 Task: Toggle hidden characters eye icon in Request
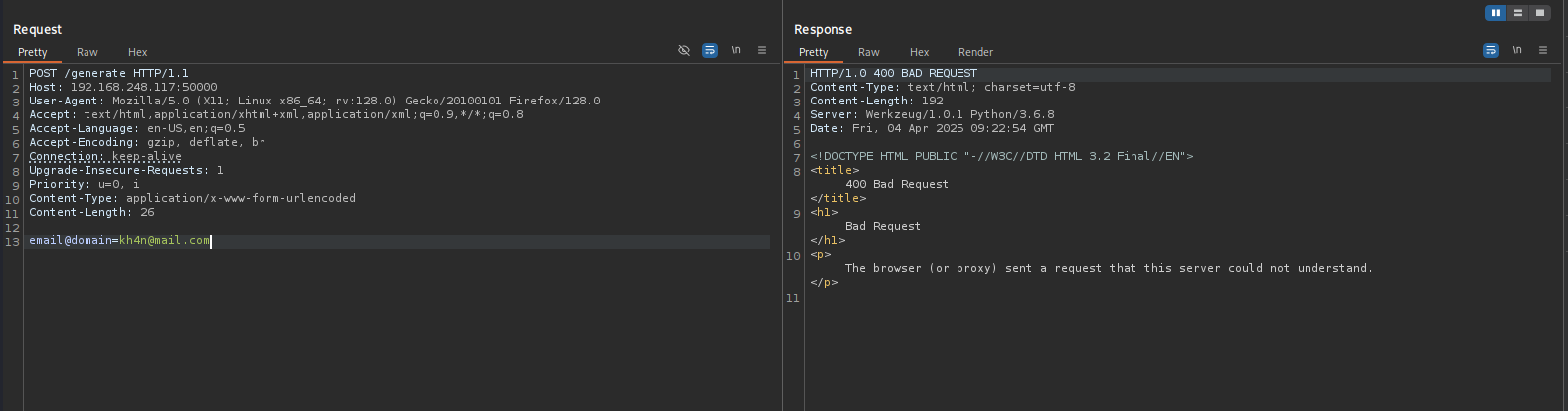(x=684, y=50)
